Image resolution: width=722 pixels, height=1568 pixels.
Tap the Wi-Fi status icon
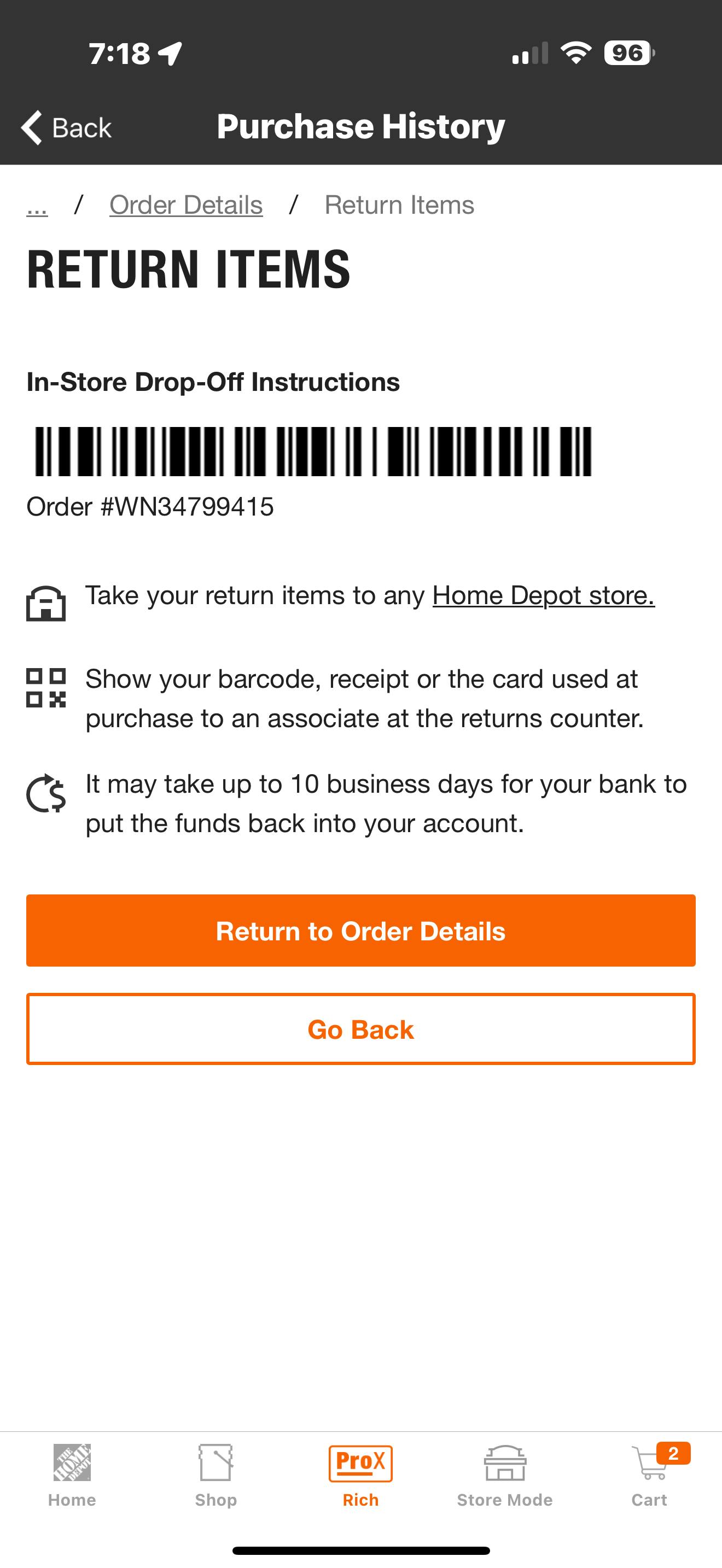(576, 53)
